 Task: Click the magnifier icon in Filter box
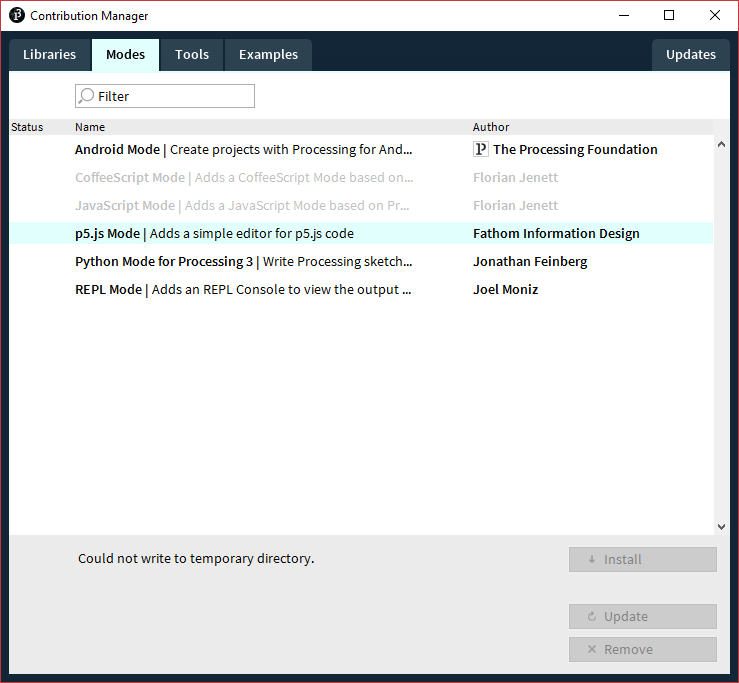click(86, 96)
